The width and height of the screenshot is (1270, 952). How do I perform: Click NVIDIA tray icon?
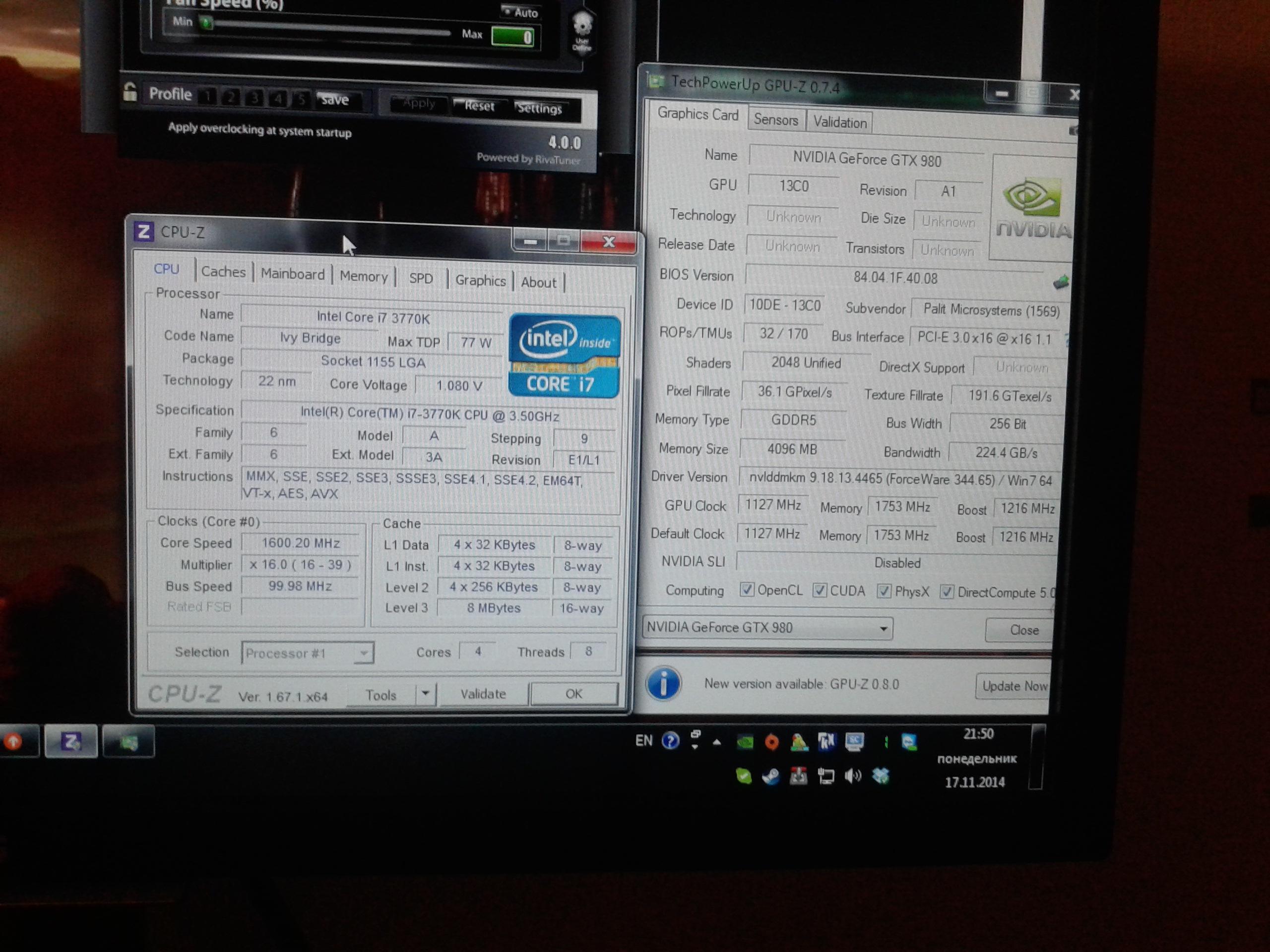(745, 743)
